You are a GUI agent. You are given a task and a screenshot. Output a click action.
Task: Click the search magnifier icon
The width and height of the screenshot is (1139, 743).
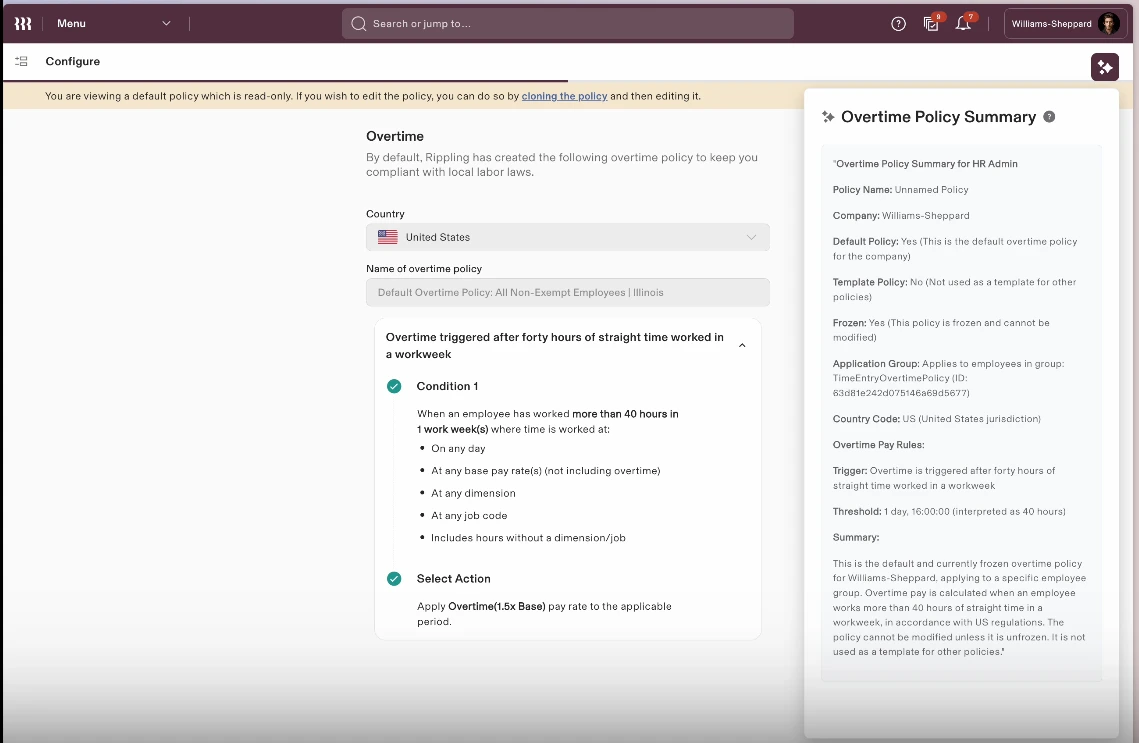pyautogui.click(x=358, y=23)
